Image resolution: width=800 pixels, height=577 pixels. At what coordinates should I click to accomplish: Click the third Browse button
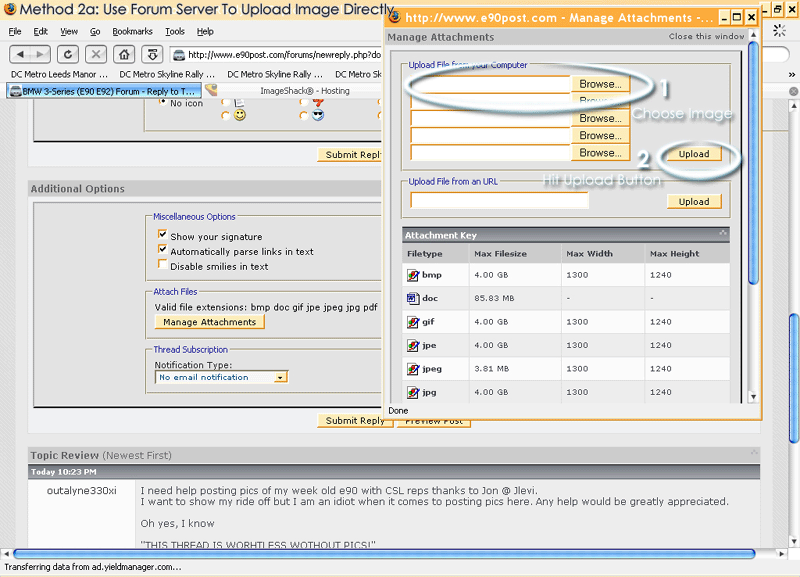(601, 118)
